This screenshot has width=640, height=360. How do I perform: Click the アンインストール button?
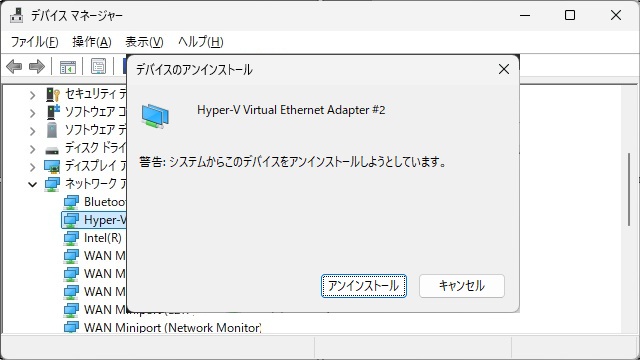tap(364, 286)
